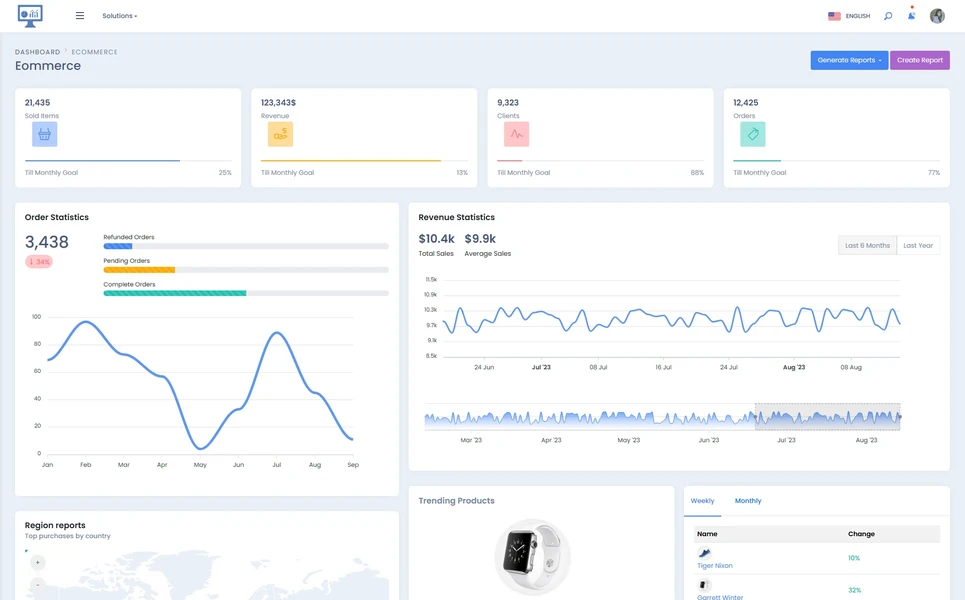Open the Tiger Nixon entry
The height and width of the screenshot is (600, 965).
point(714,565)
